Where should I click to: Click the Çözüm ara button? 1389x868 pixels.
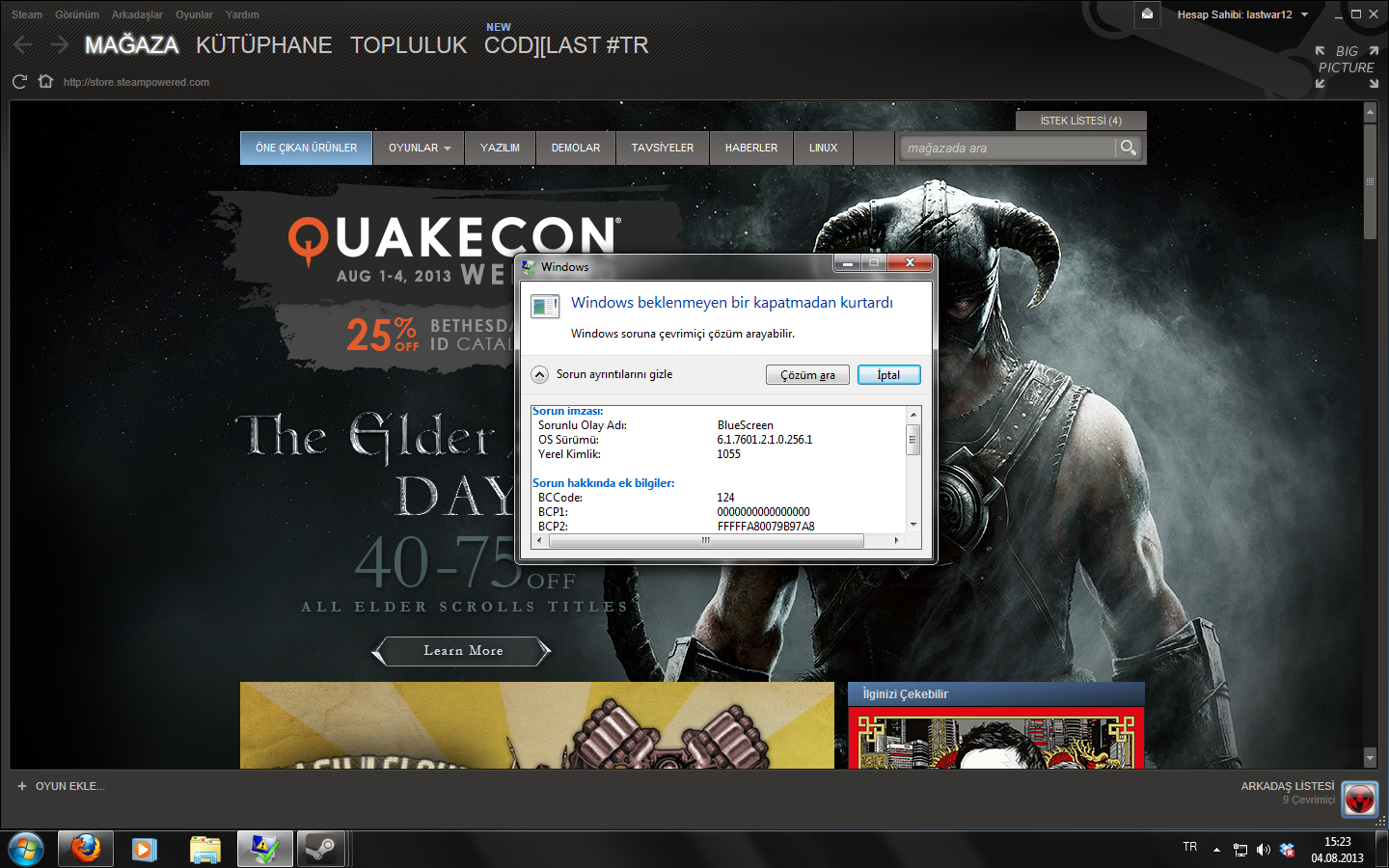(807, 375)
